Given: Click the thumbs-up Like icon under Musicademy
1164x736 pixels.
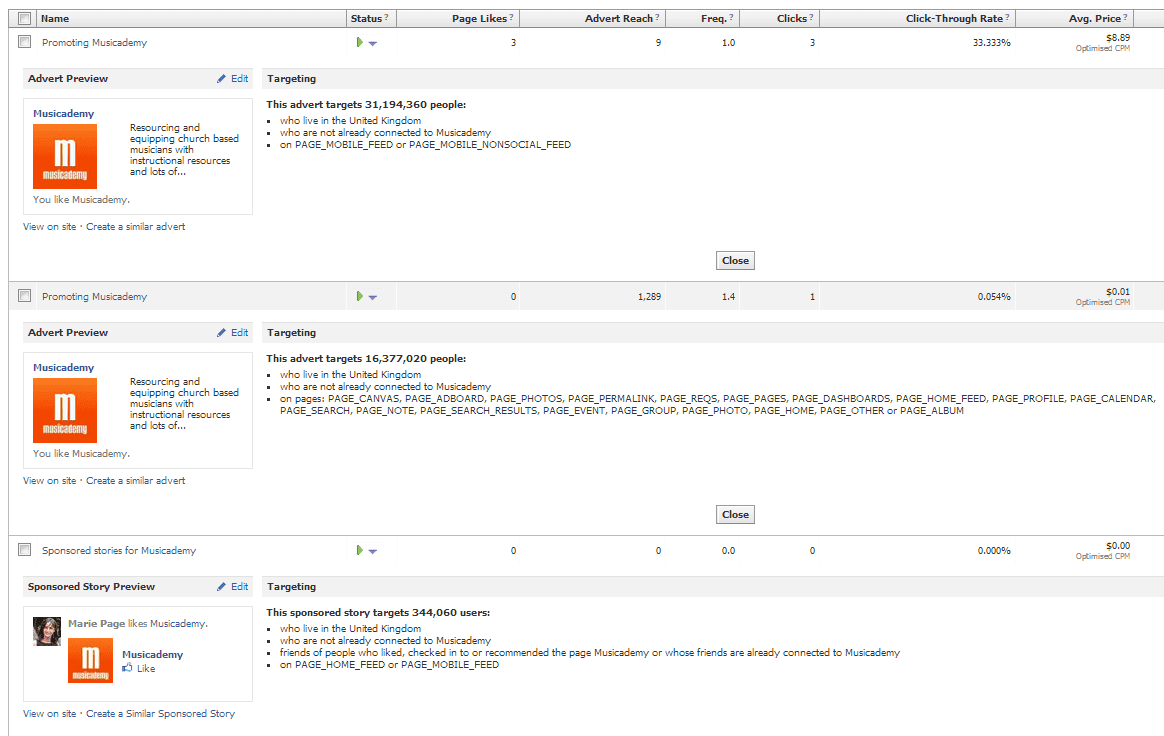Looking at the screenshot, I should (128, 668).
